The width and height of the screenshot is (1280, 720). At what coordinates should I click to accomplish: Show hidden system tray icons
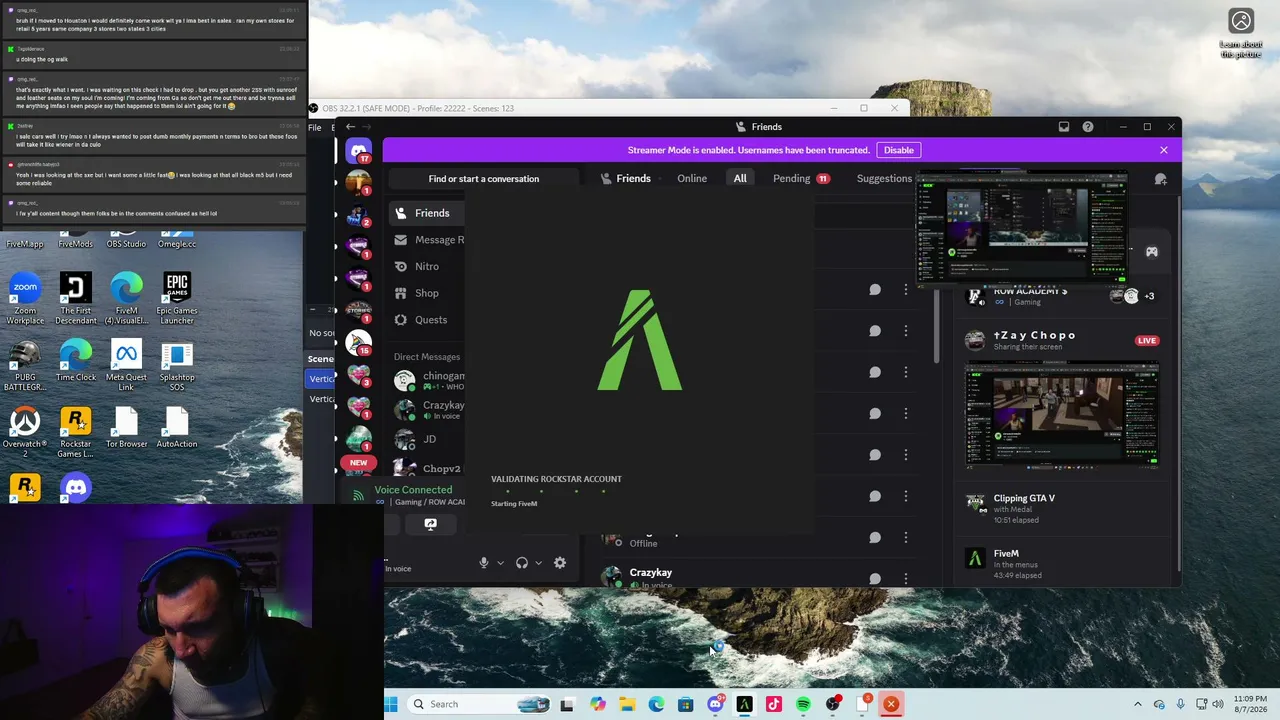(1137, 704)
